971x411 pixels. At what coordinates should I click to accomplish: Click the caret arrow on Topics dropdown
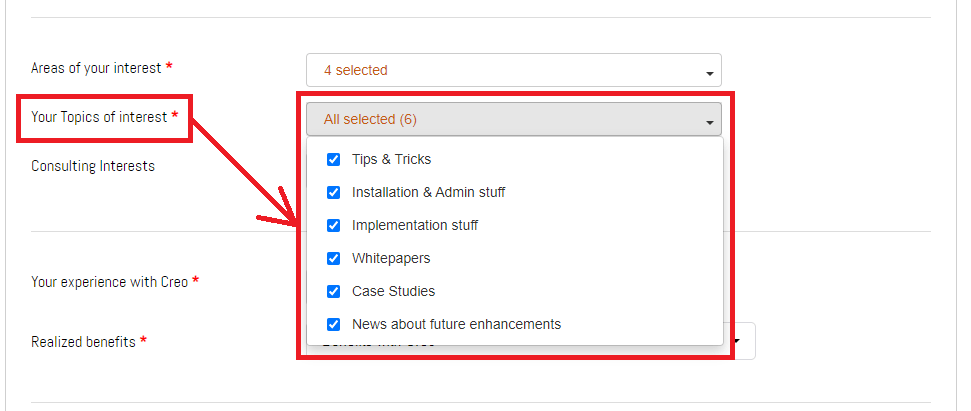point(709,122)
